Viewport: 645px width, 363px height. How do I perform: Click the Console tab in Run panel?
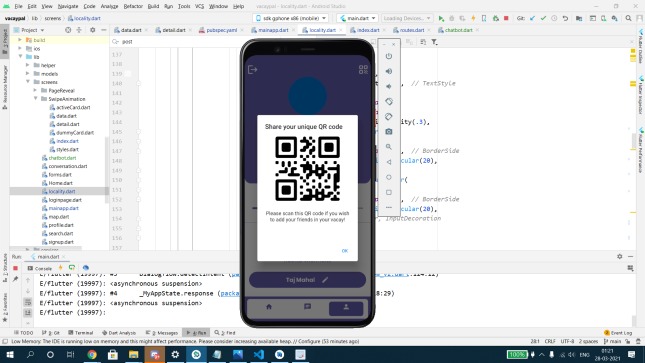40,268
